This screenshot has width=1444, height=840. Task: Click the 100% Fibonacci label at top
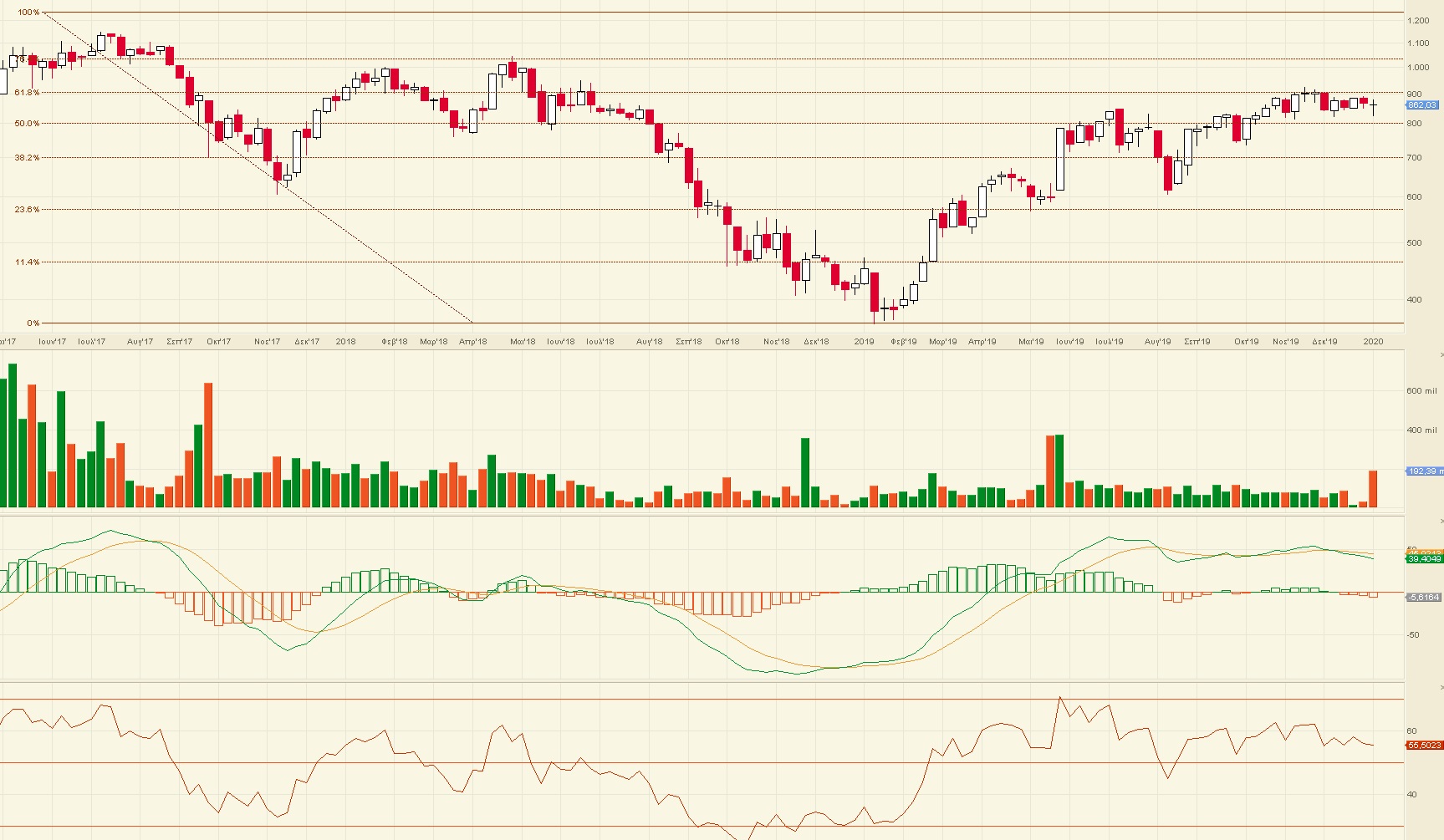(x=28, y=13)
